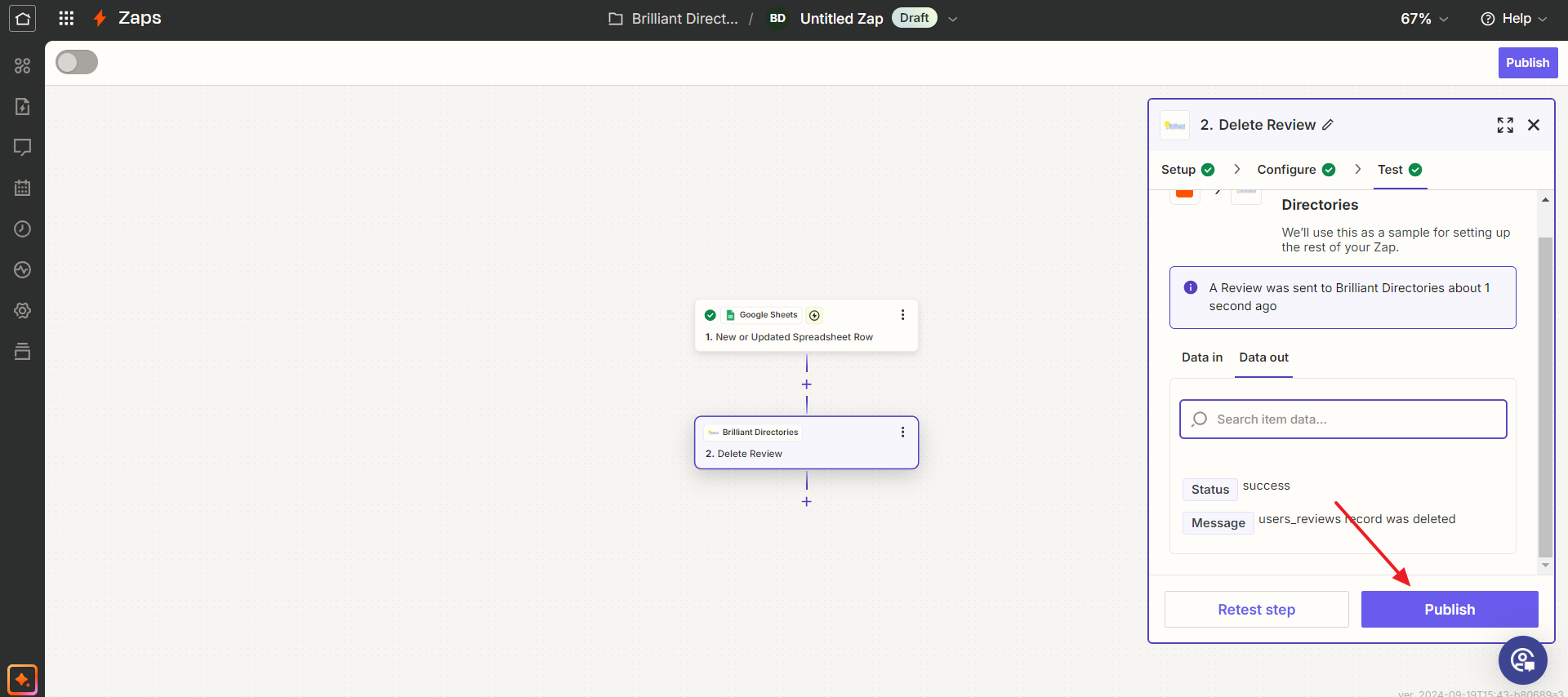Edit the step name with pencil icon
Screen dimensions: 1568x697
tap(1328, 125)
